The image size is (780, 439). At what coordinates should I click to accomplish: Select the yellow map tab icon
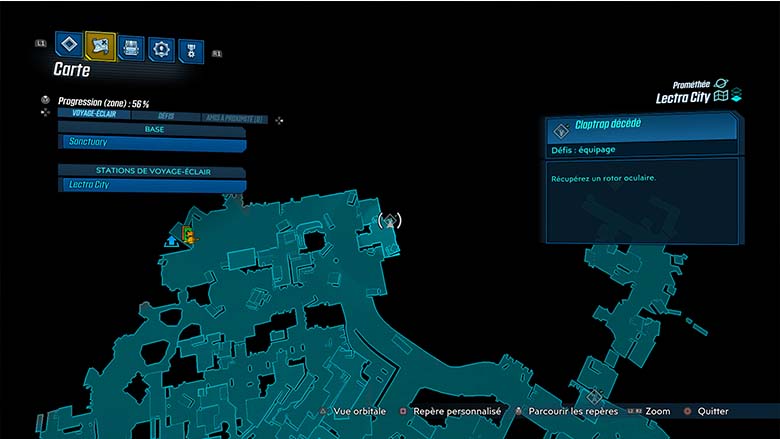100,45
